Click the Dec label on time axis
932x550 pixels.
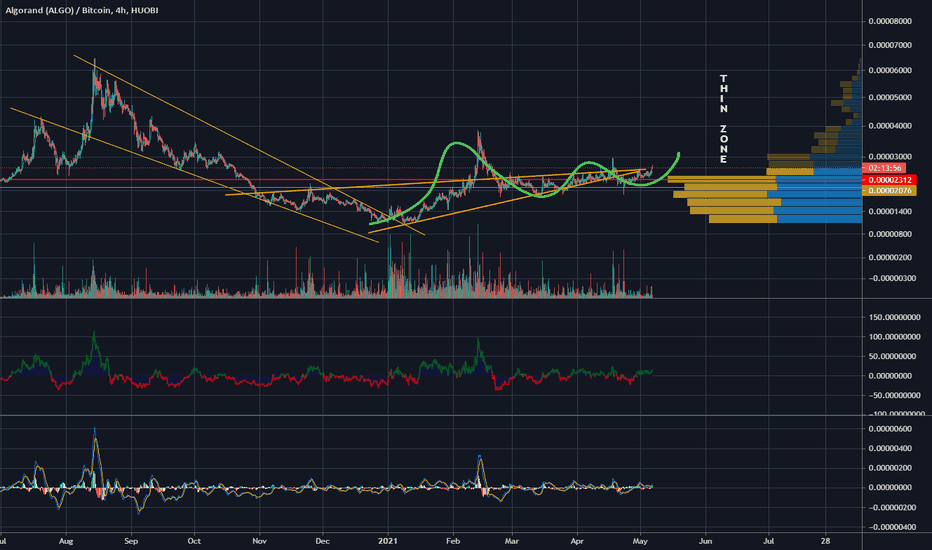tap(322, 541)
